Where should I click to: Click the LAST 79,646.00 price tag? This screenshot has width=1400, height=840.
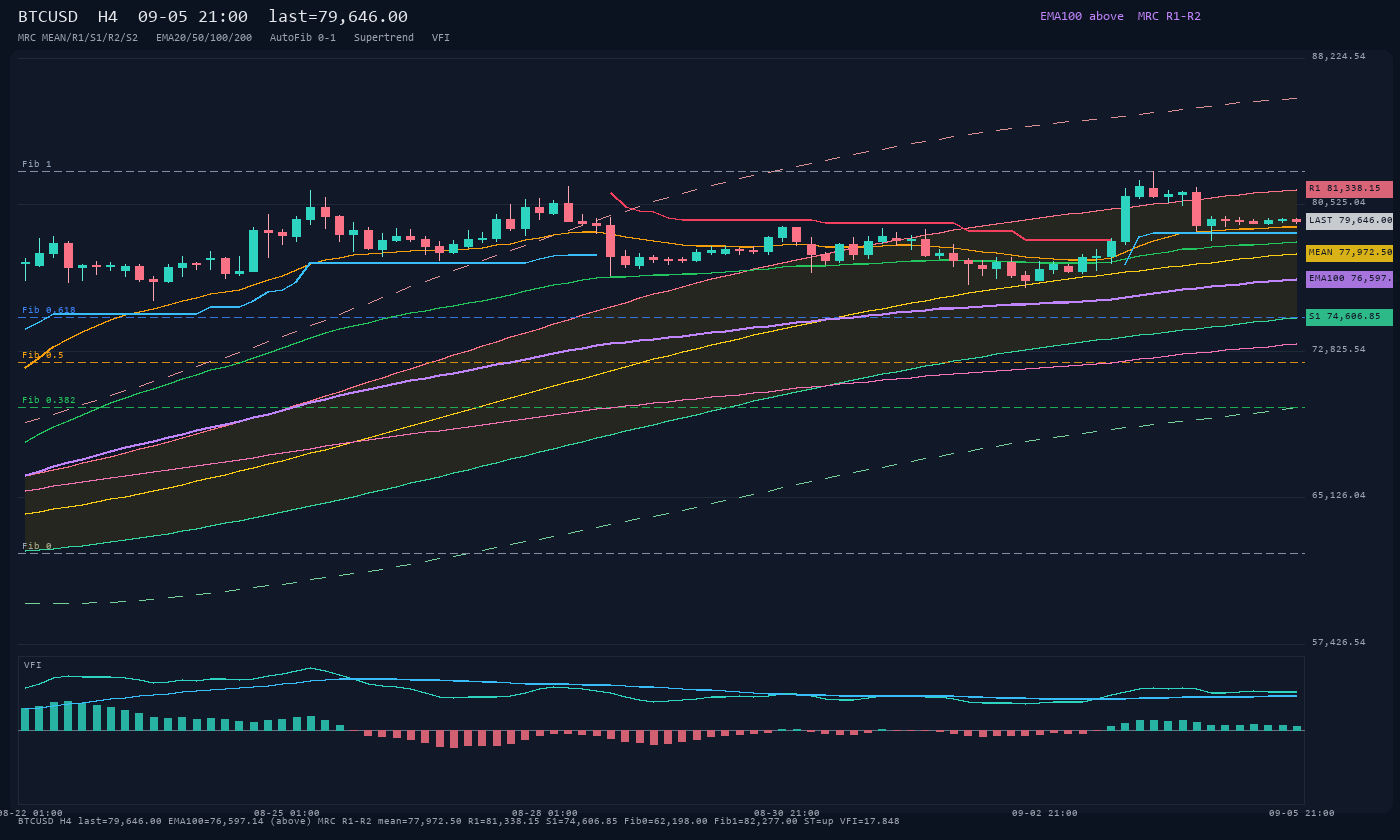pyautogui.click(x=1349, y=220)
